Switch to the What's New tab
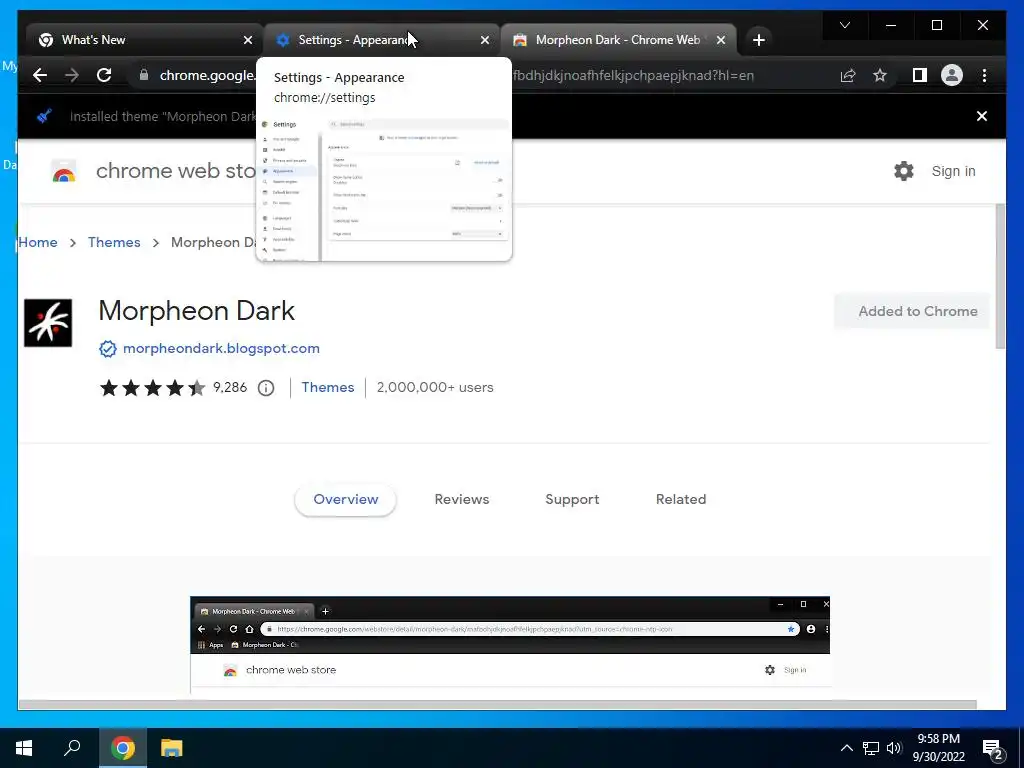Screen dimensions: 1024x768 [144, 40]
